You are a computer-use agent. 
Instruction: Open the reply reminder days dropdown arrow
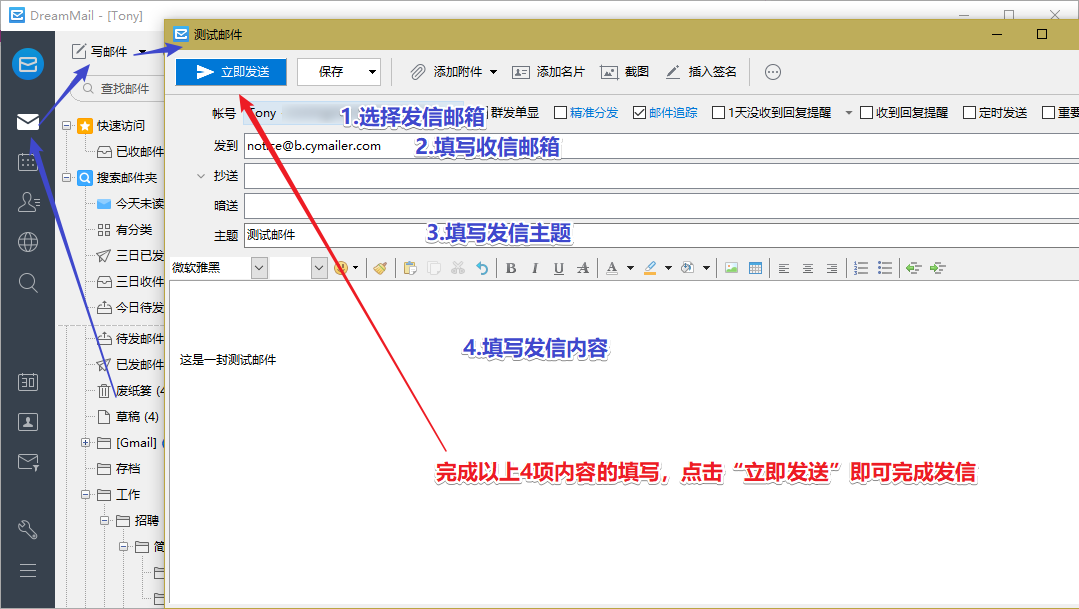click(x=848, y=113)
